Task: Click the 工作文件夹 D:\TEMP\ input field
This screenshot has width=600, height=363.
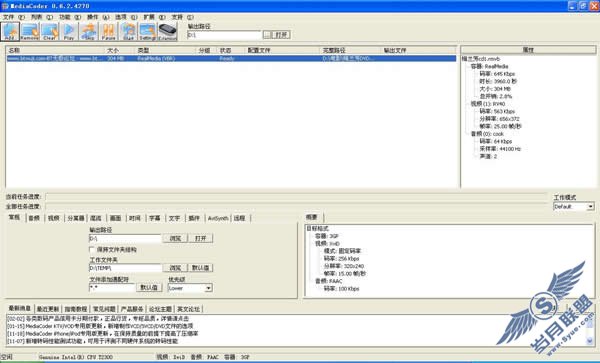Action: [x=126, y=268]
